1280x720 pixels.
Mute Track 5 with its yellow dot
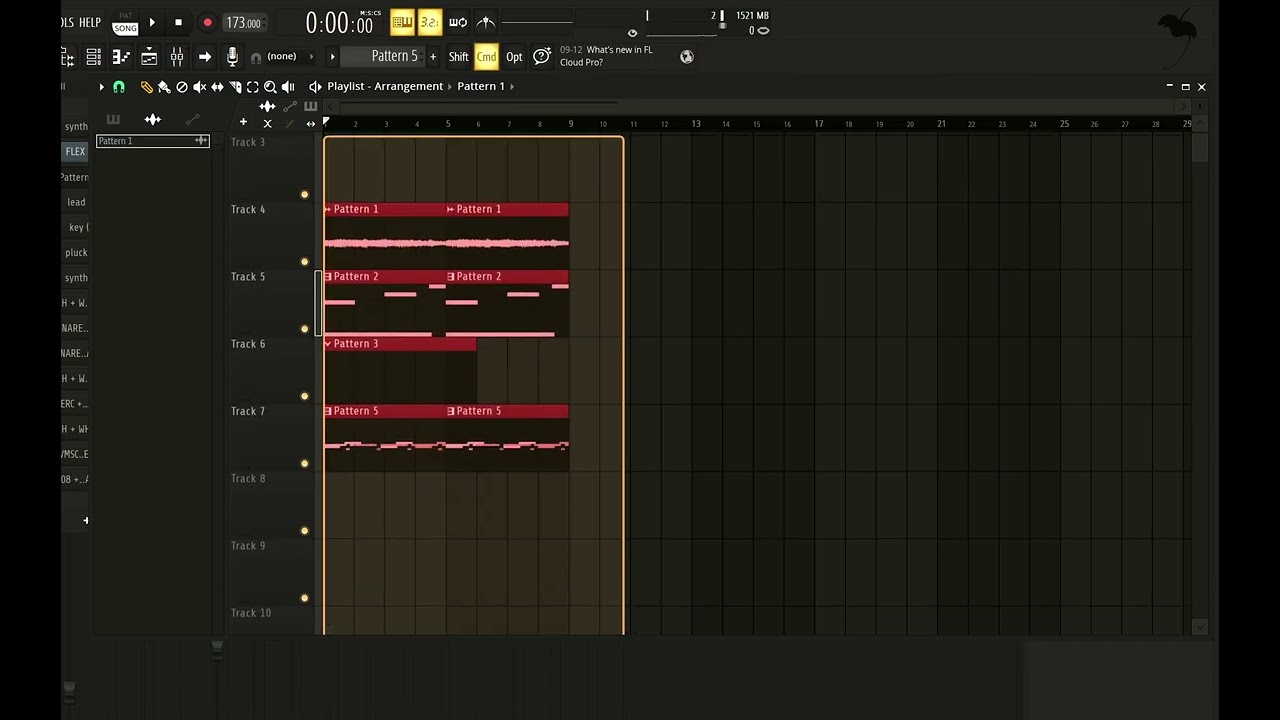305,329
